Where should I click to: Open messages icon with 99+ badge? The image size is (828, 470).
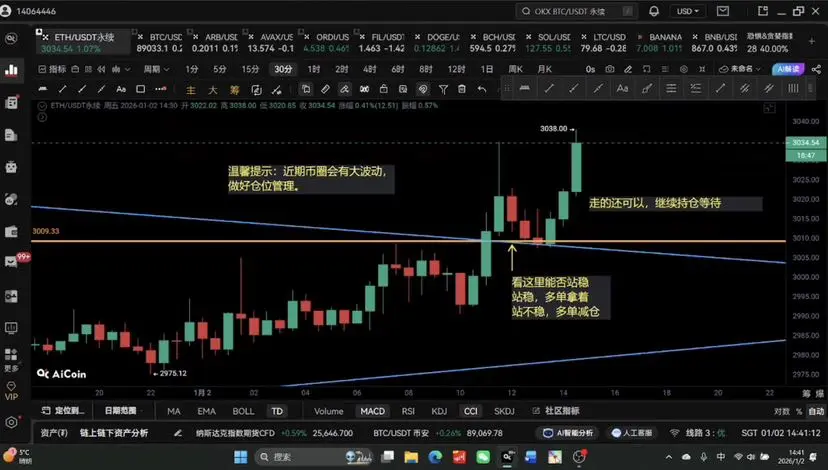click(11, 262)
